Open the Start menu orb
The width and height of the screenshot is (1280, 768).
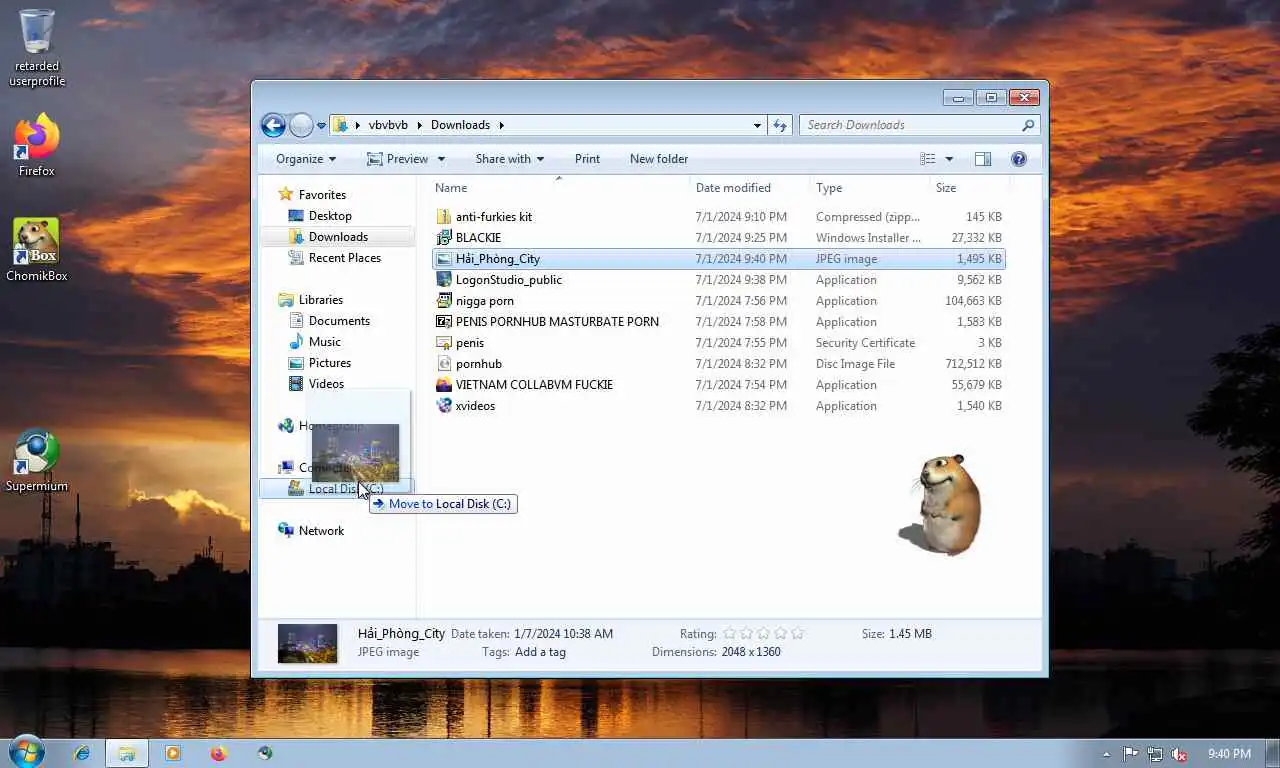coord(26,752)
